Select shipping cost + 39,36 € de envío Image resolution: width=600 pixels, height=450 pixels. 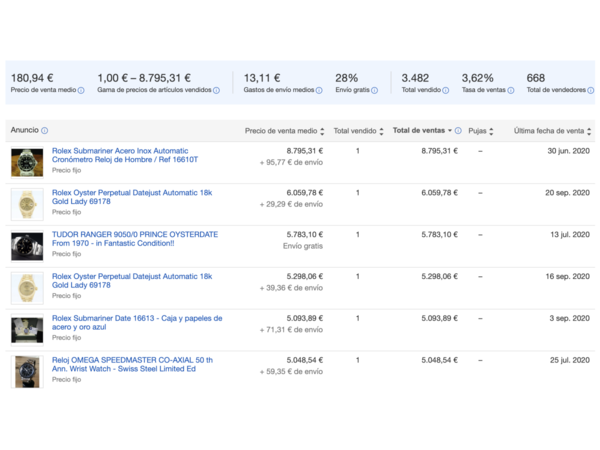(291, 288)
